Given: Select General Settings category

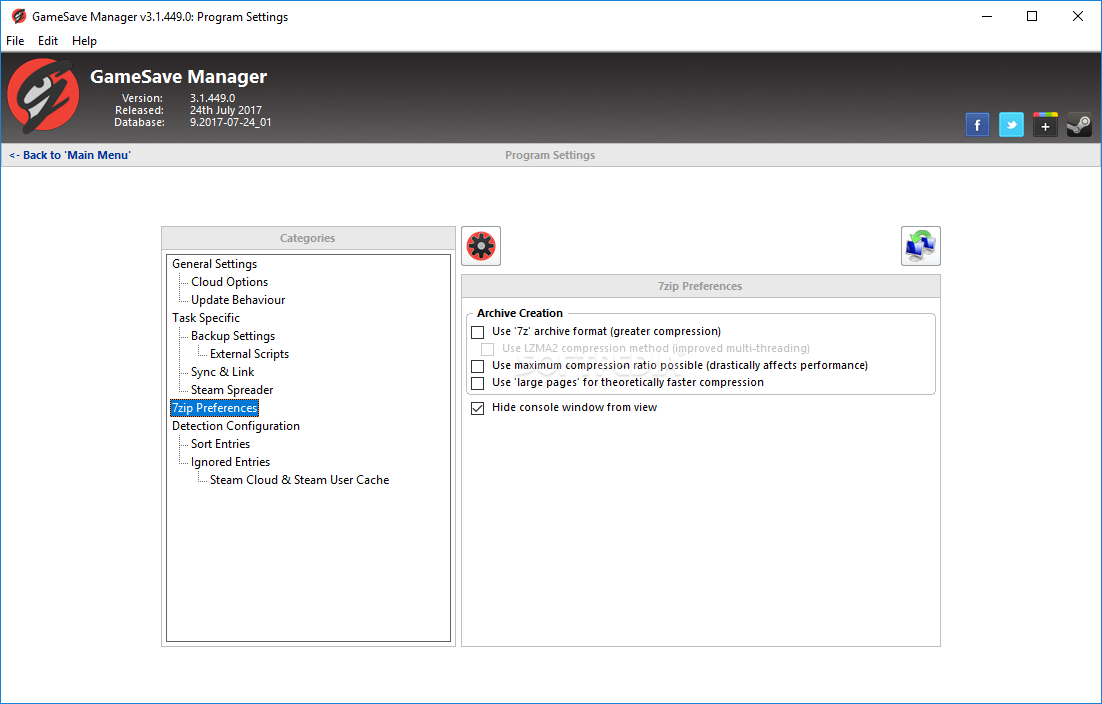Looking at the screenshot, I should [x=214, y=264].
